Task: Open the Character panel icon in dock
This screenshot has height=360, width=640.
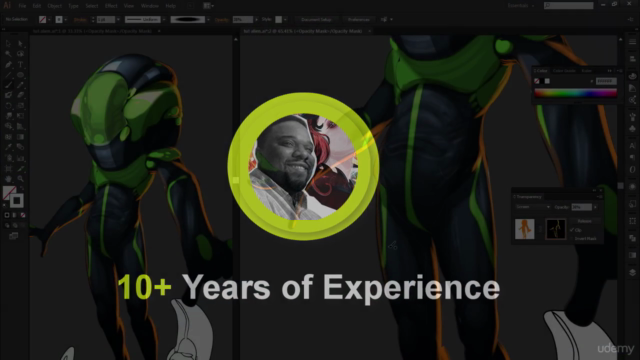Action: 632,145
